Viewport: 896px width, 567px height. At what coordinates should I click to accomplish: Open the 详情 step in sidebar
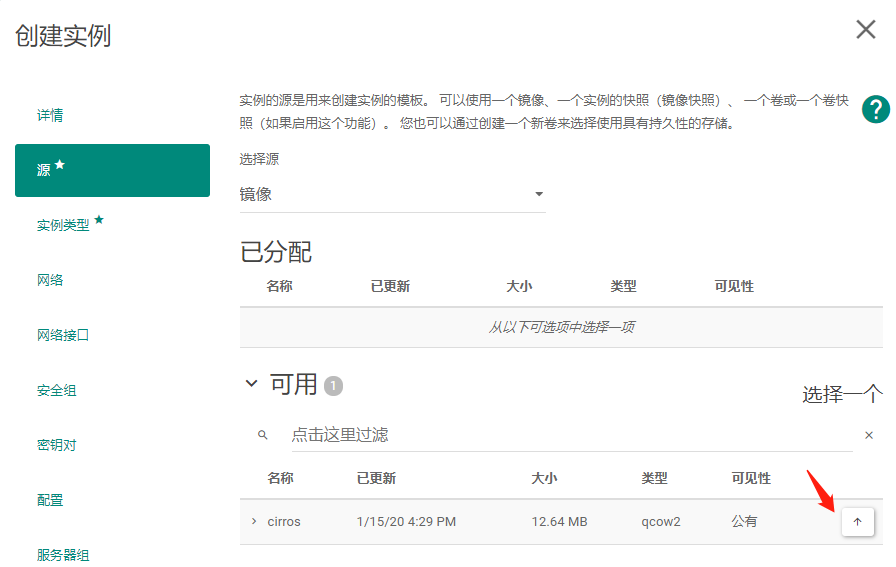(50, 115)
